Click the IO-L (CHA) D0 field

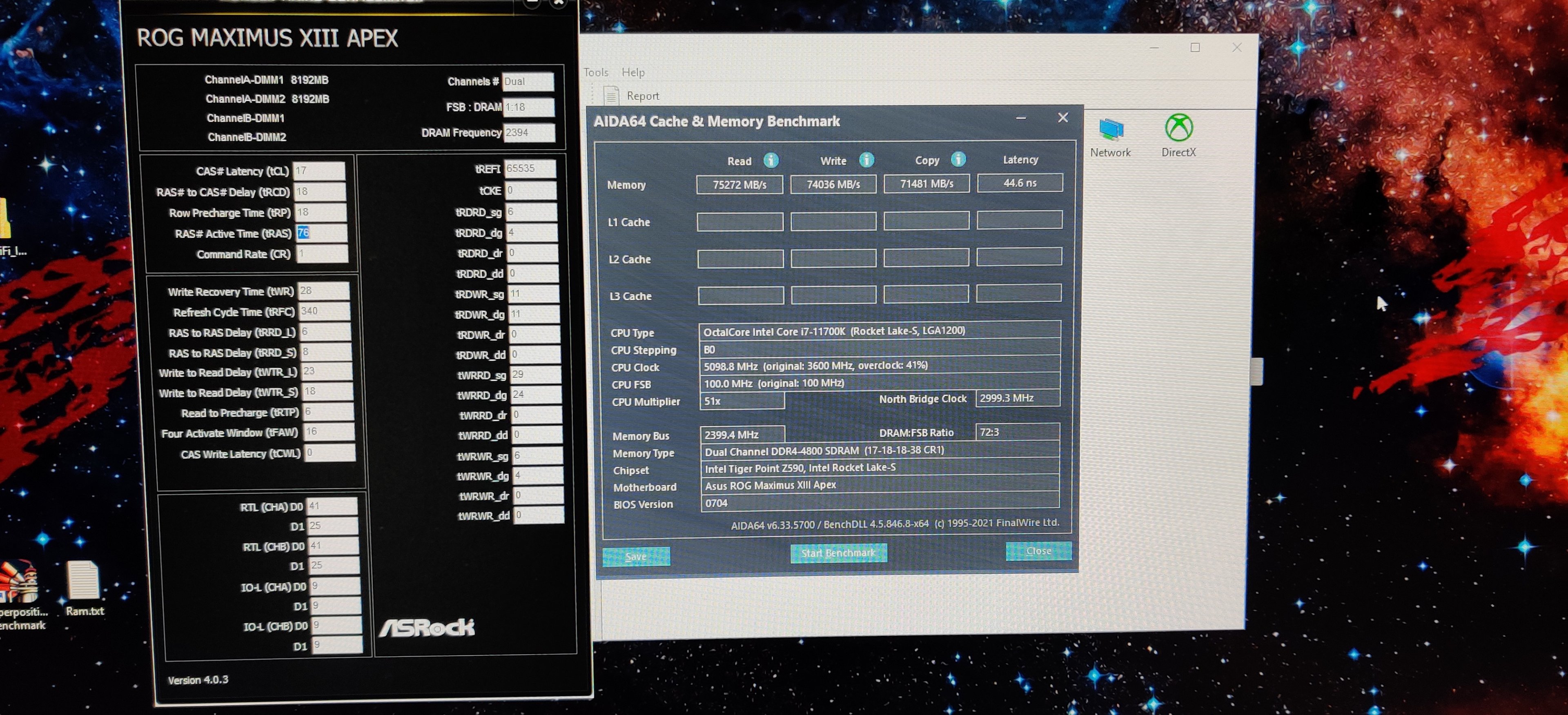335,586
